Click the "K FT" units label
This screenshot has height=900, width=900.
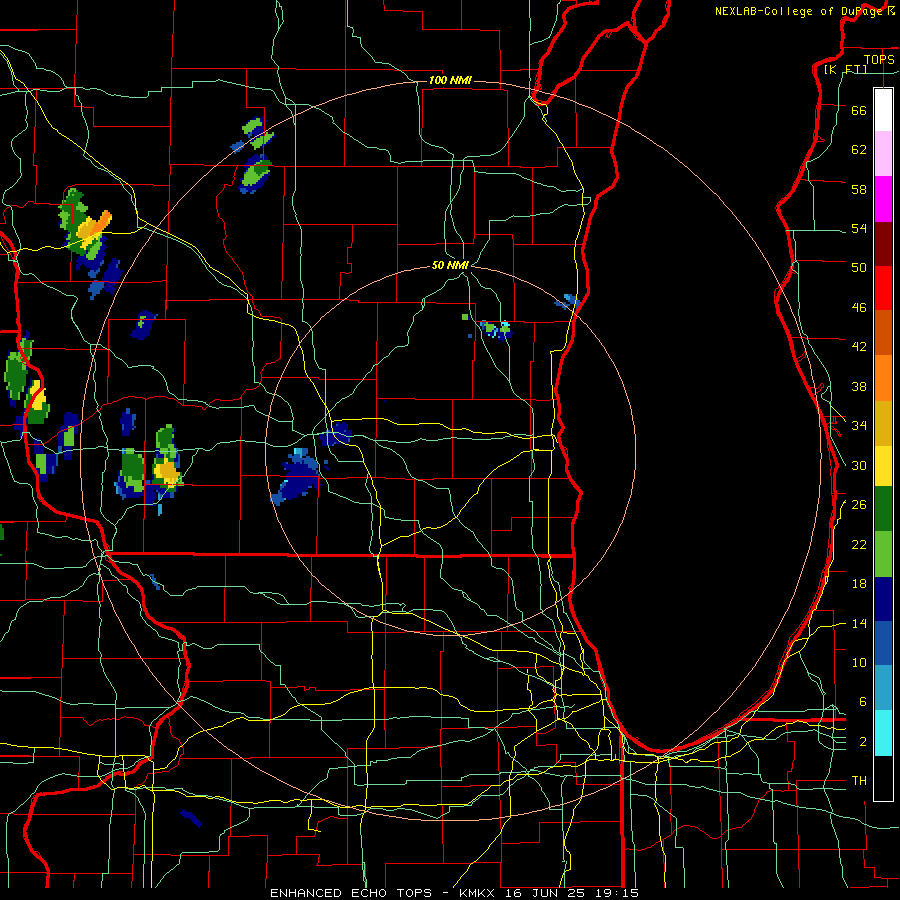tap(847, 69)
